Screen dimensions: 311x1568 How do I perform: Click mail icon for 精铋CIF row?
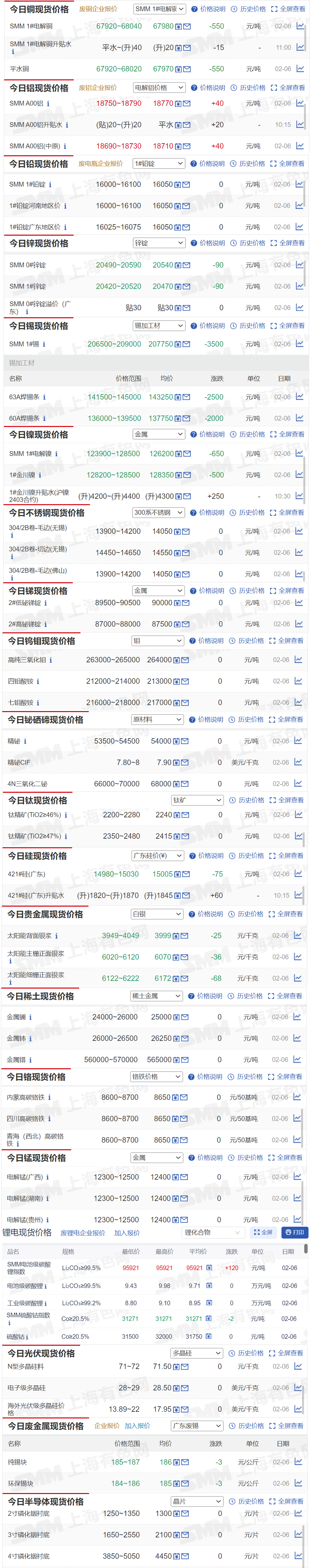click(185, 763)
